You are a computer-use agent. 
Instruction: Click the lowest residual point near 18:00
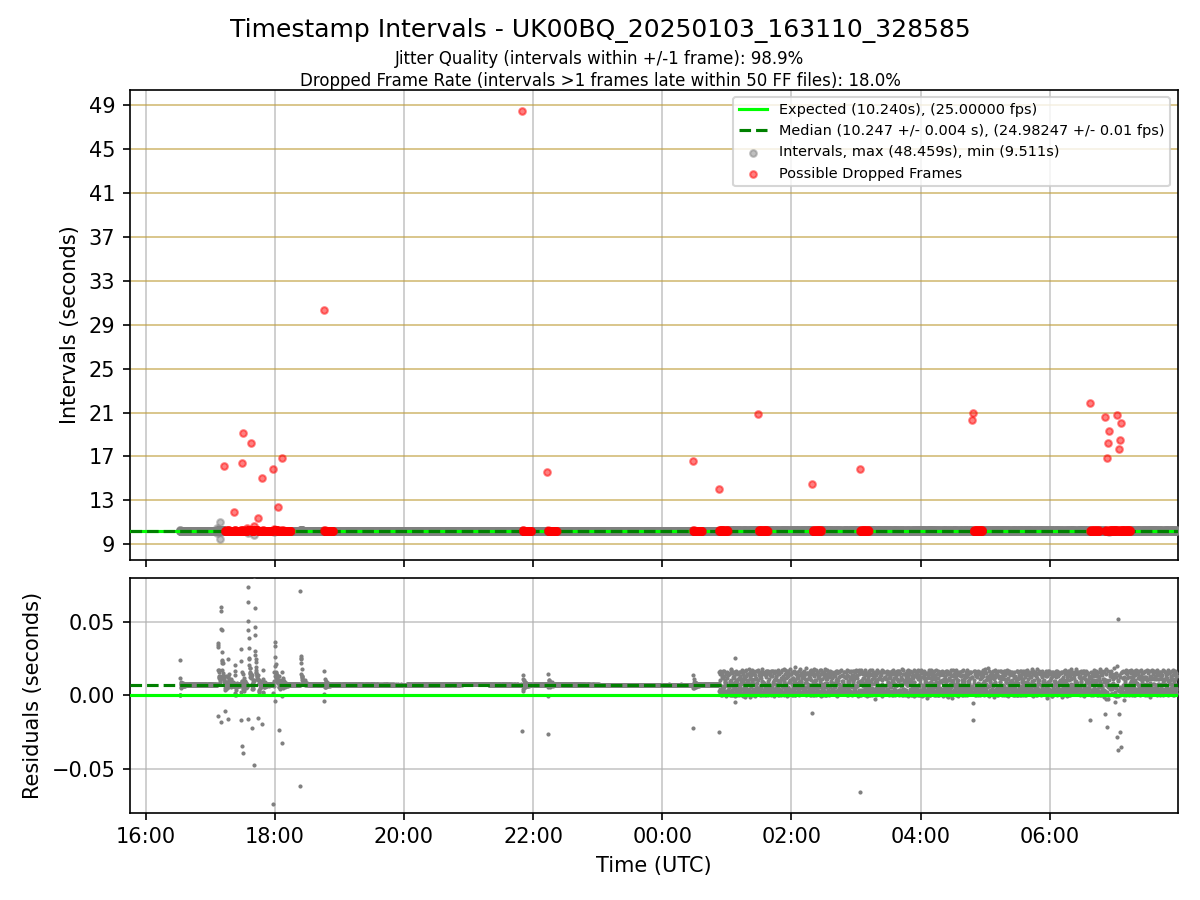point(273,804)
